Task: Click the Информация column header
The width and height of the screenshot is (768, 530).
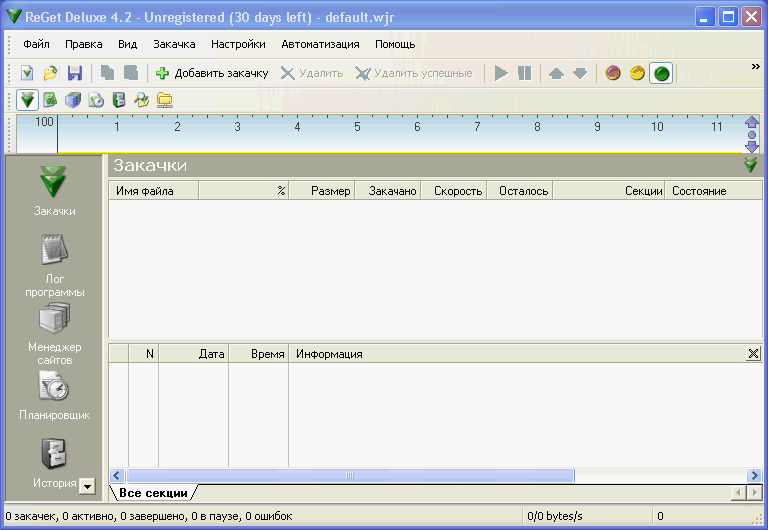Action: tap(517, 354)
